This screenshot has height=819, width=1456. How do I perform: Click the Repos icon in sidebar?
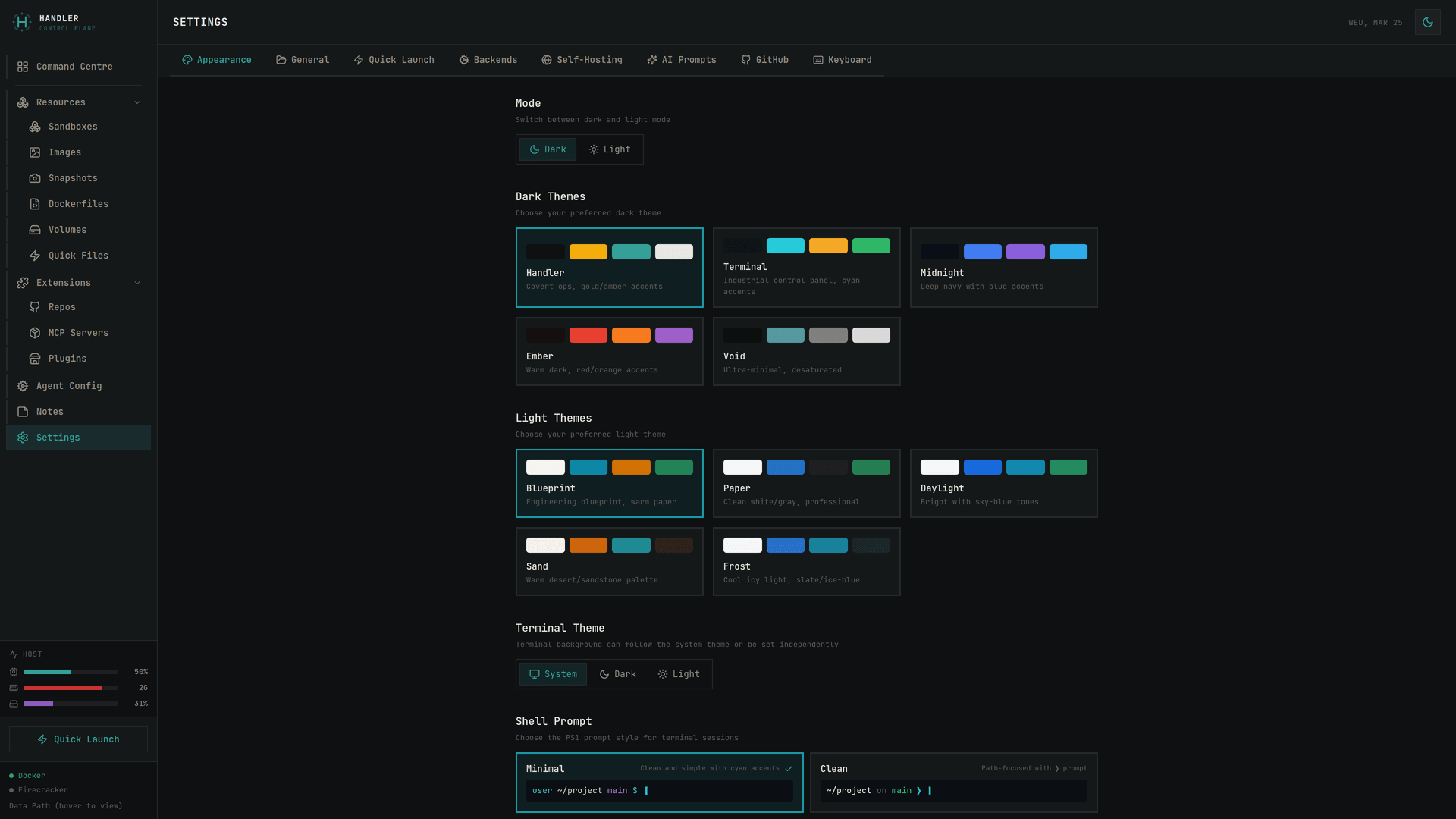coord(36,307)
